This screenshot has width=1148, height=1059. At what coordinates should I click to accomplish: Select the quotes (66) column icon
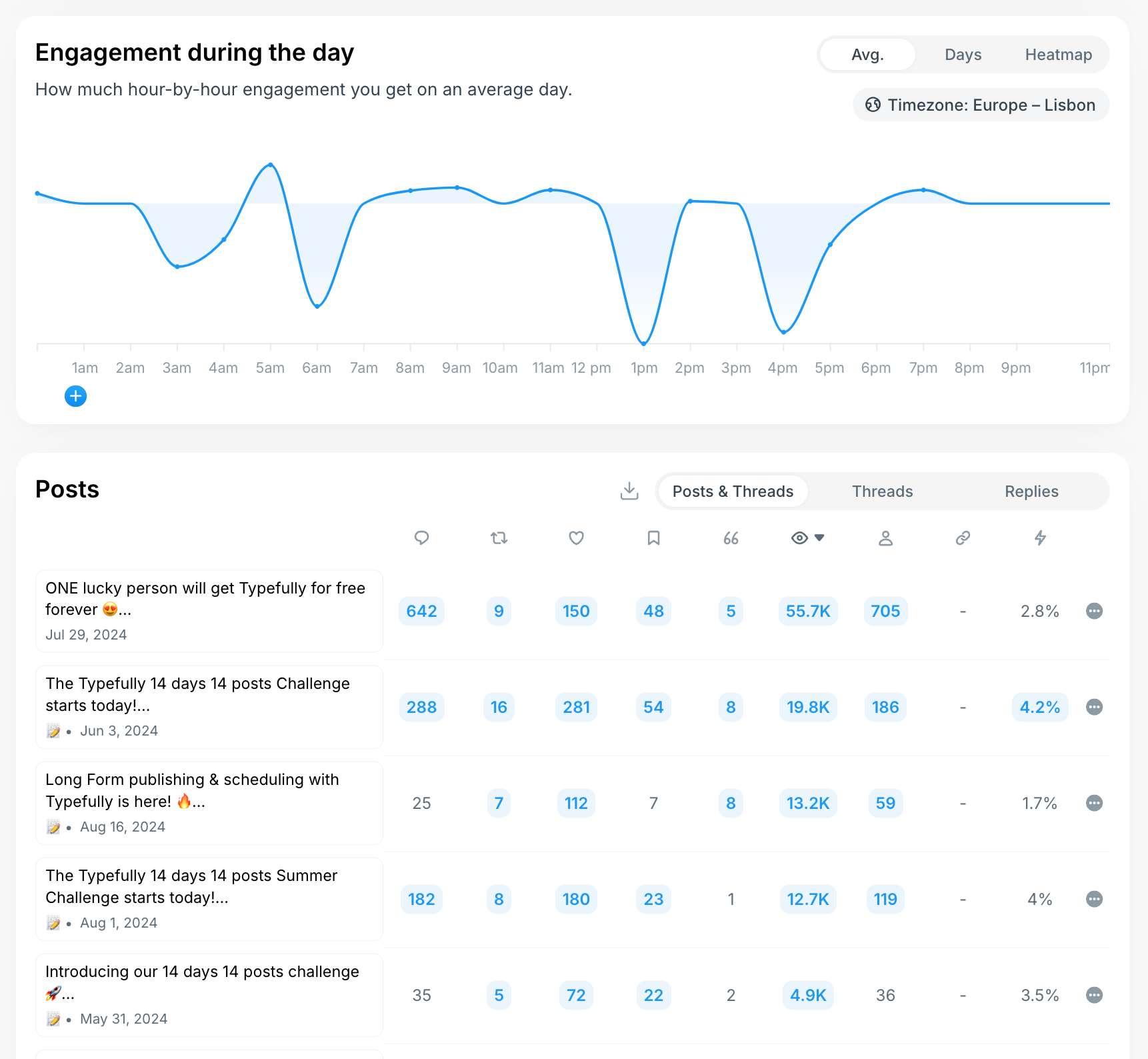point(731,538)
